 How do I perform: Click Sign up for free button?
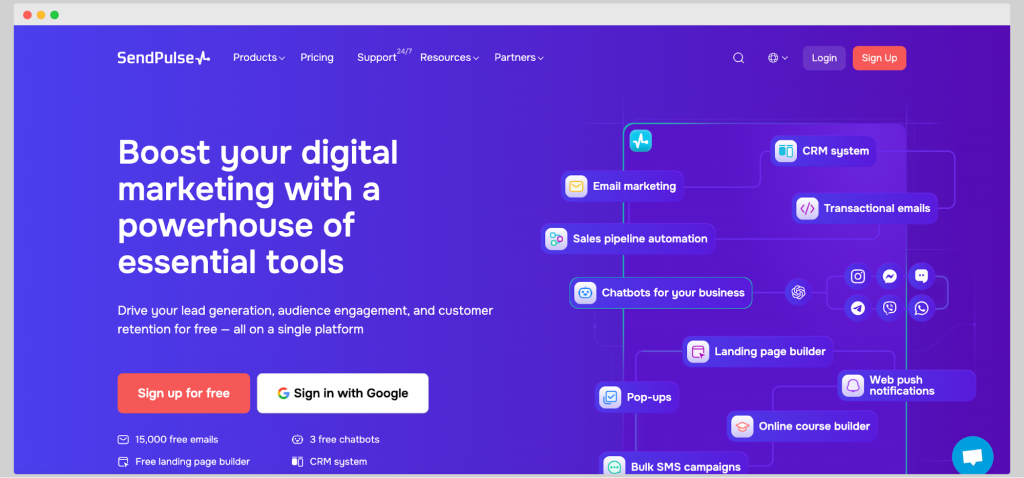point(184,393)
